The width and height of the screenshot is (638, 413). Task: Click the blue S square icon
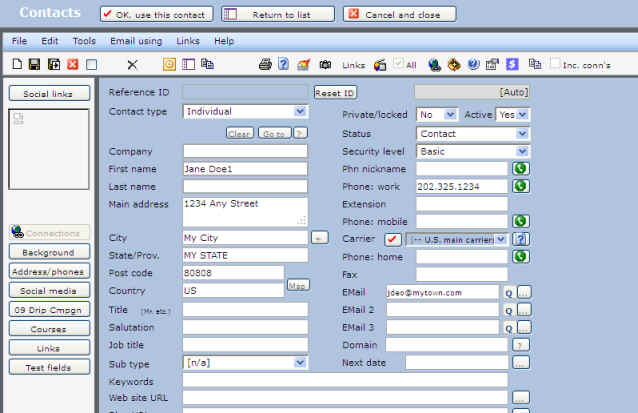(x=512, y=64)
